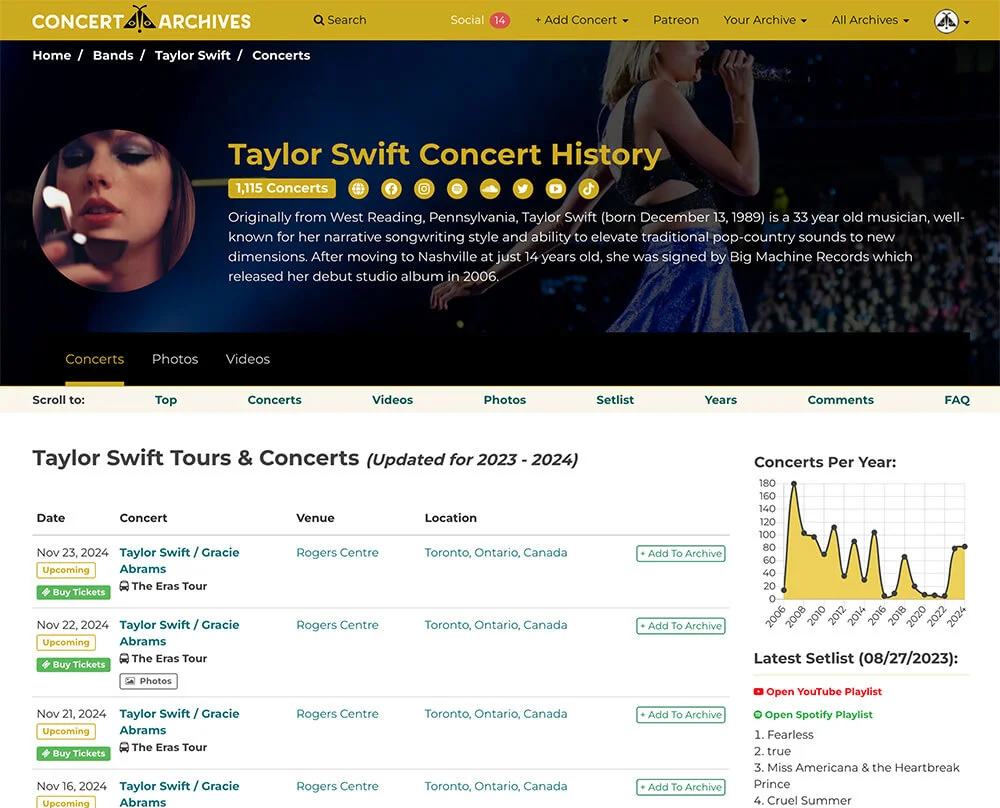This screenshot has height=808, width=1000.
Task: Open the Patreon link
Action: click(x=675, y=20)
